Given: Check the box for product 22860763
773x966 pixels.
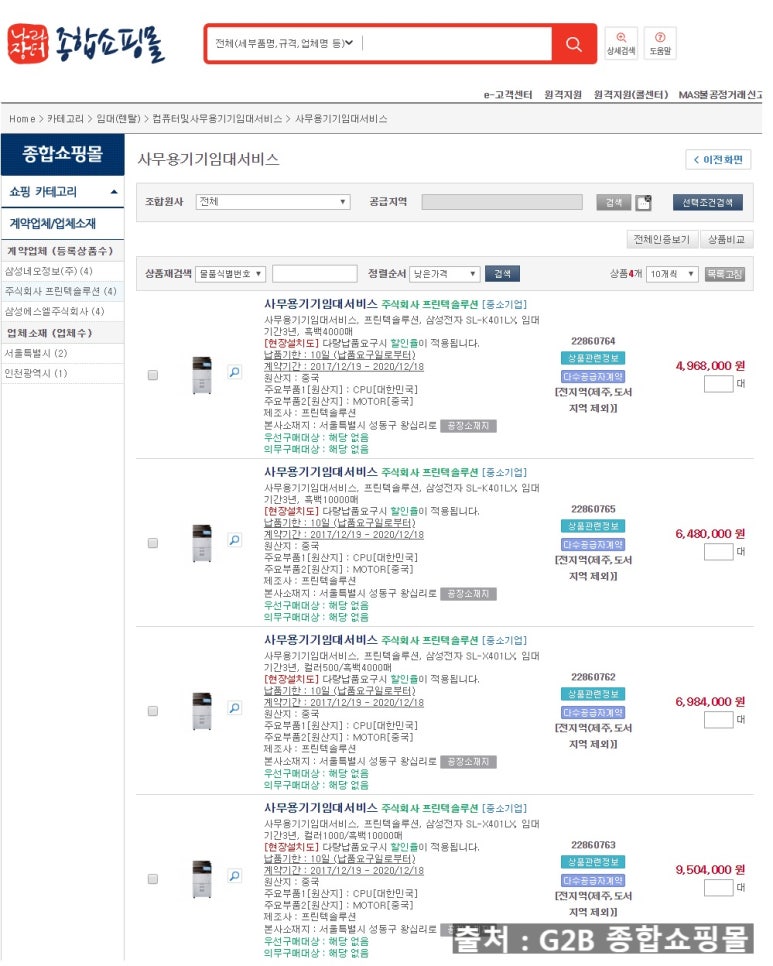Looking at the screenshot, I should pyautogui.click(x=153, y=879).
